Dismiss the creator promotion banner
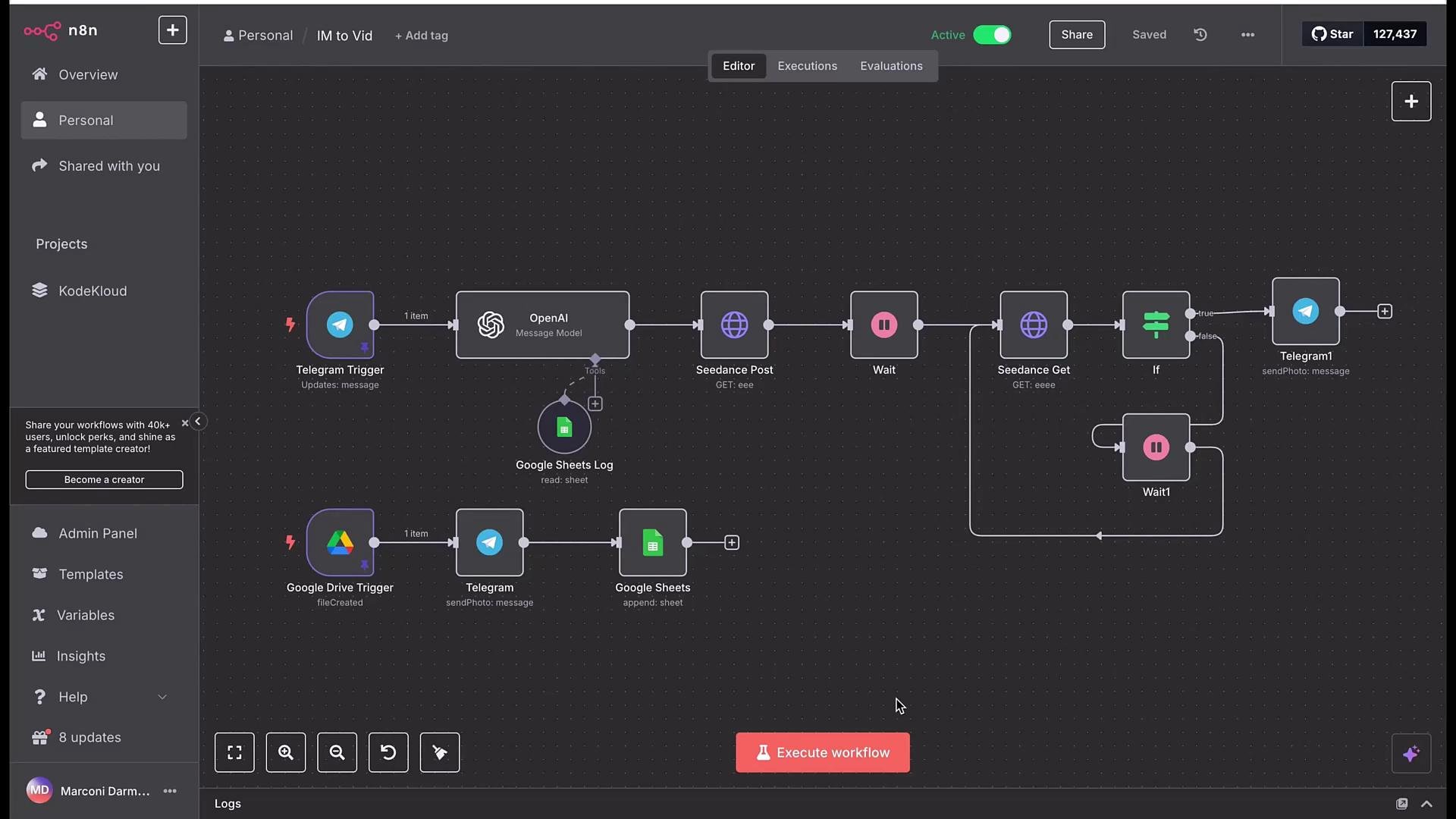 (x=184, y=424)
